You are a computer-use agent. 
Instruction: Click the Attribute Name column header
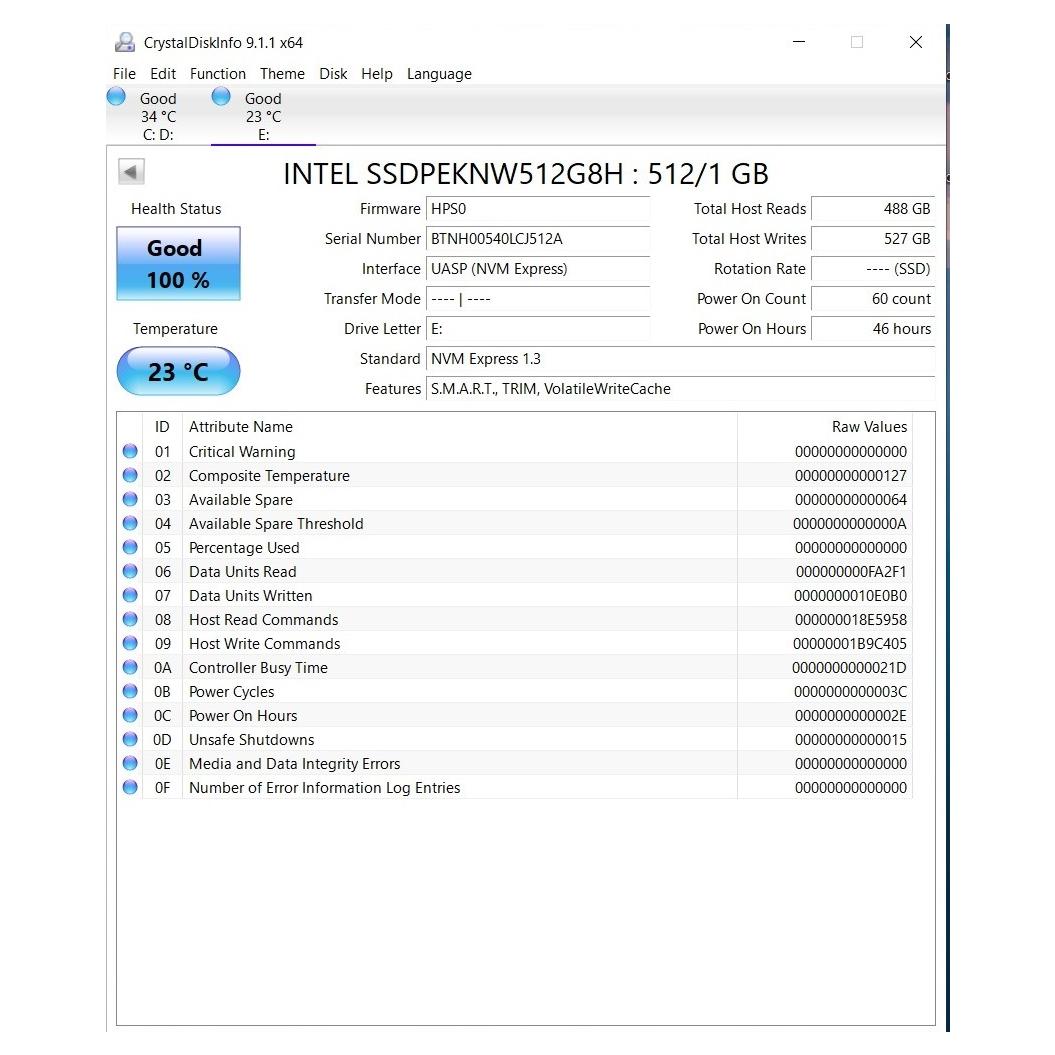pos(241,427)
